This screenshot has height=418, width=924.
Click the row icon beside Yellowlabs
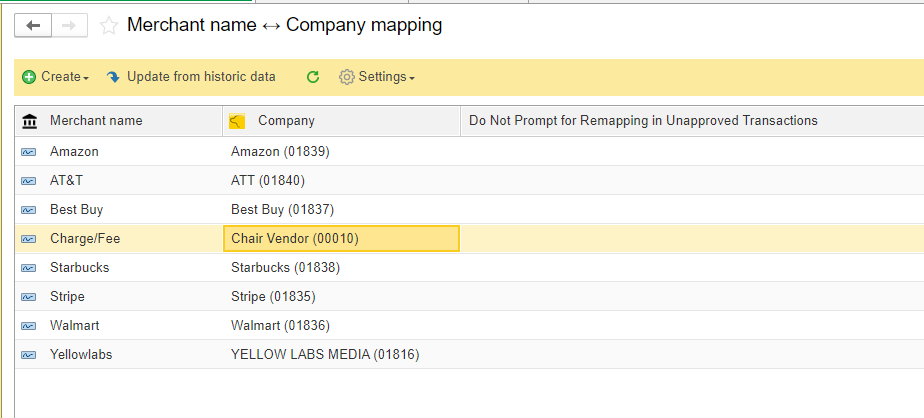click(x=28, y=354)
